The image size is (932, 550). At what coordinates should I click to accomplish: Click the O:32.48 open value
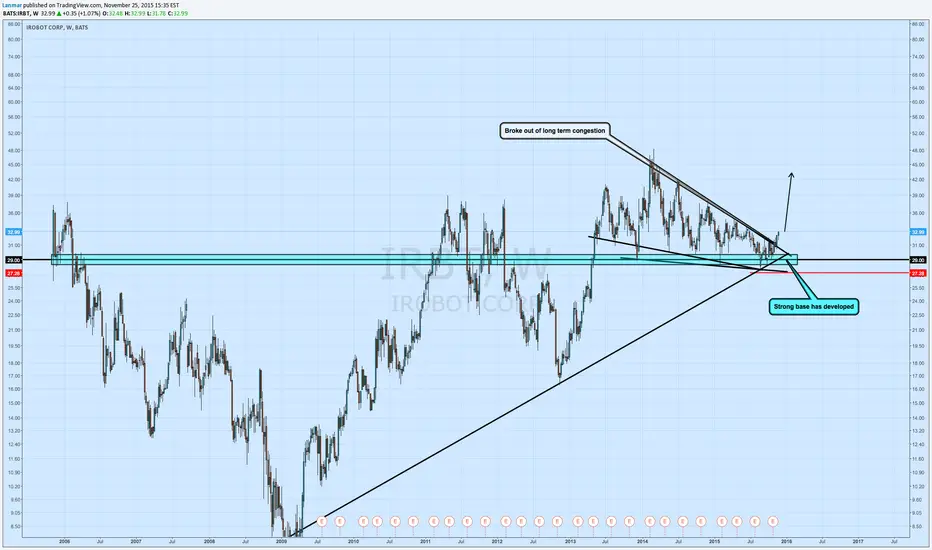[x=113, y=13]
